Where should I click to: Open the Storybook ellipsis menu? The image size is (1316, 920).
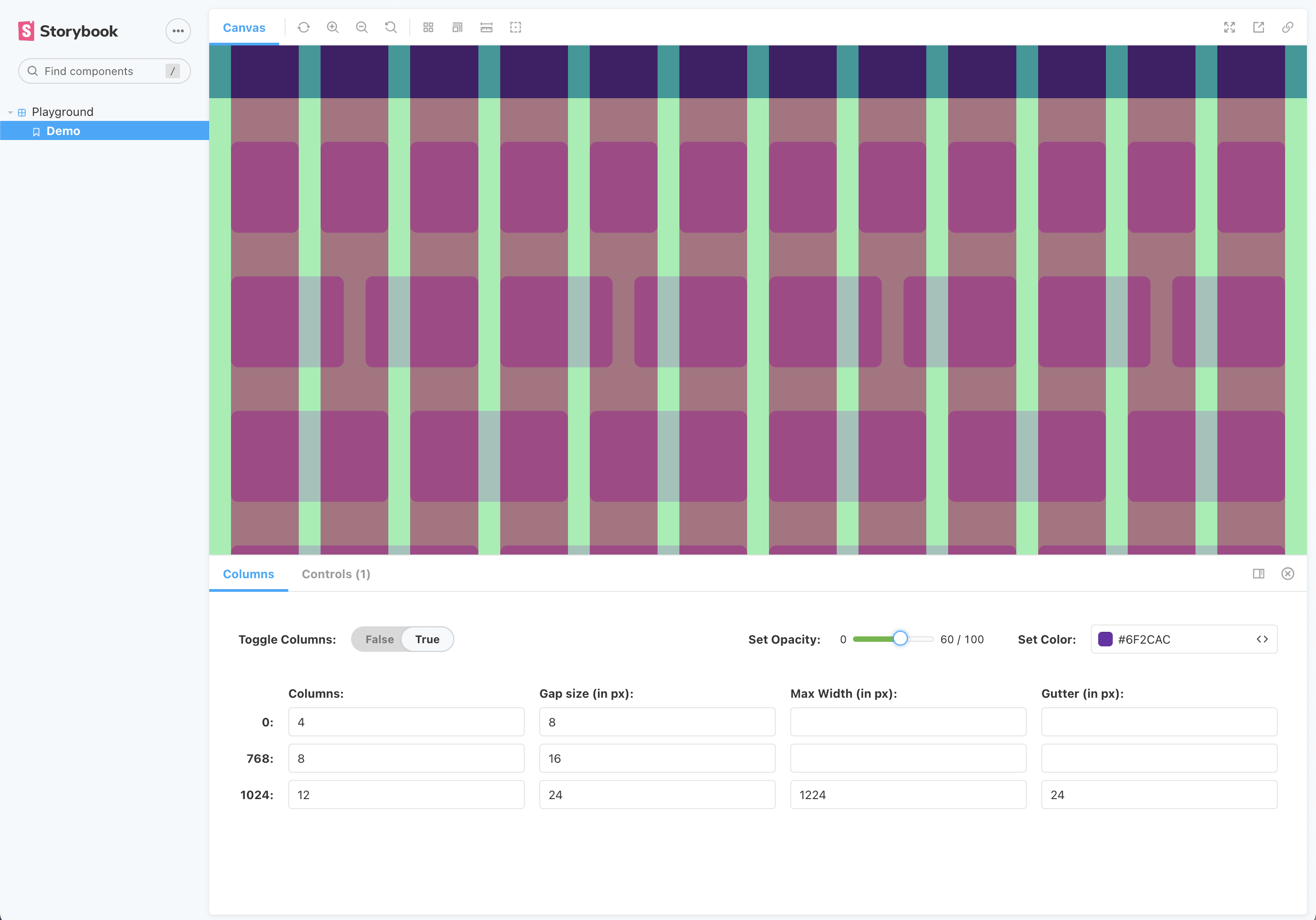click(178, 30)
